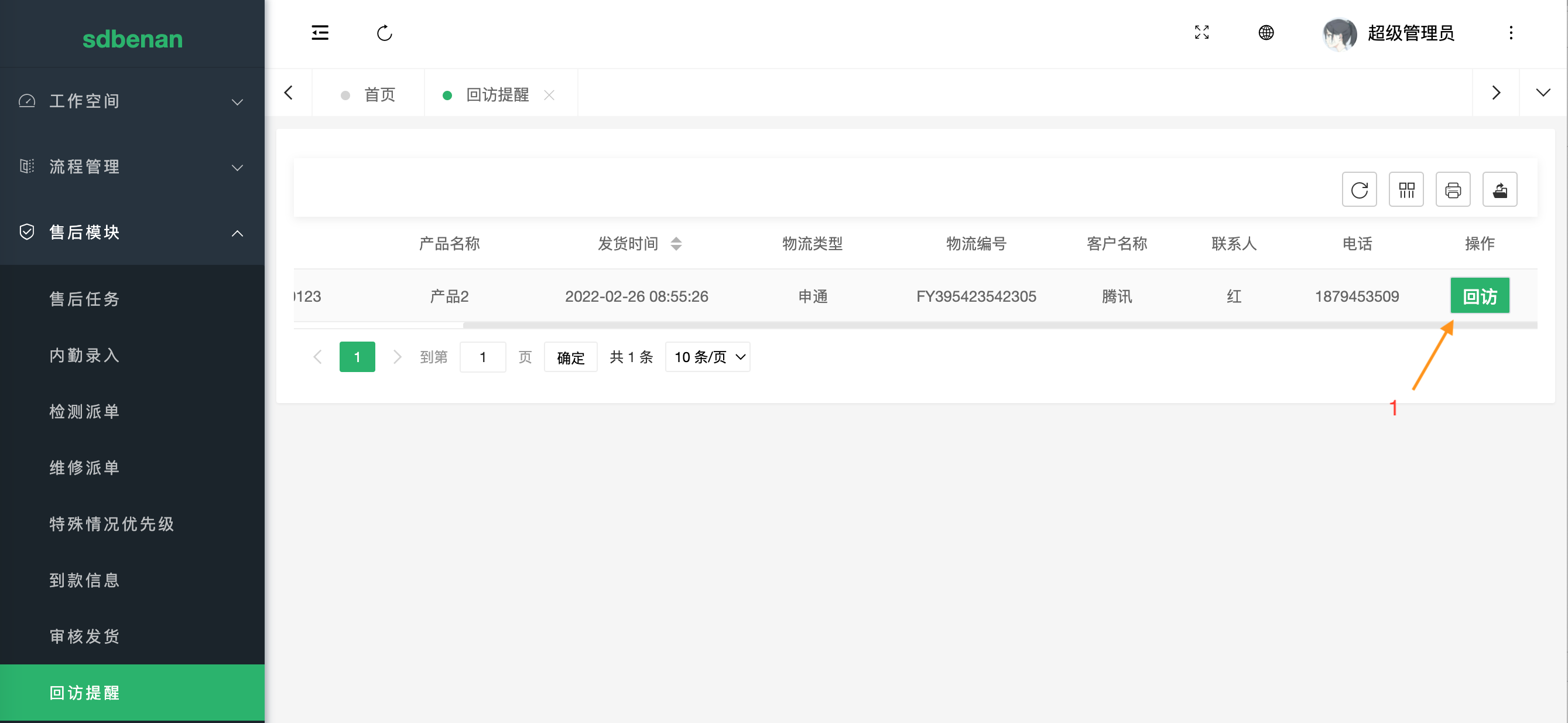
Task: Click the 客户名称 column header
Action: pos(1117,244)
